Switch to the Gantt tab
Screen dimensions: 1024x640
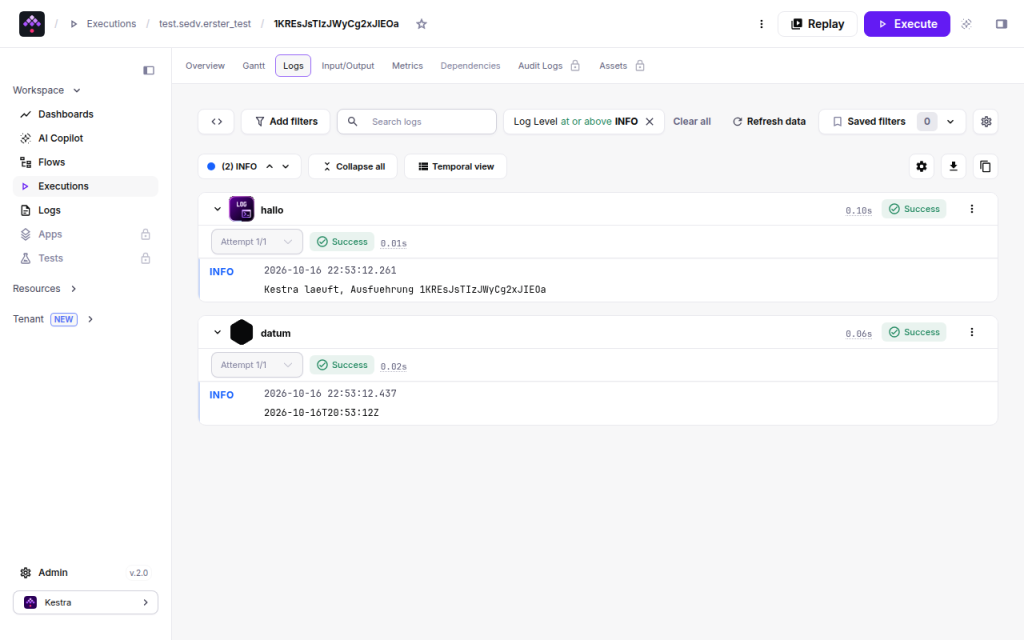[x=253, y=66]
